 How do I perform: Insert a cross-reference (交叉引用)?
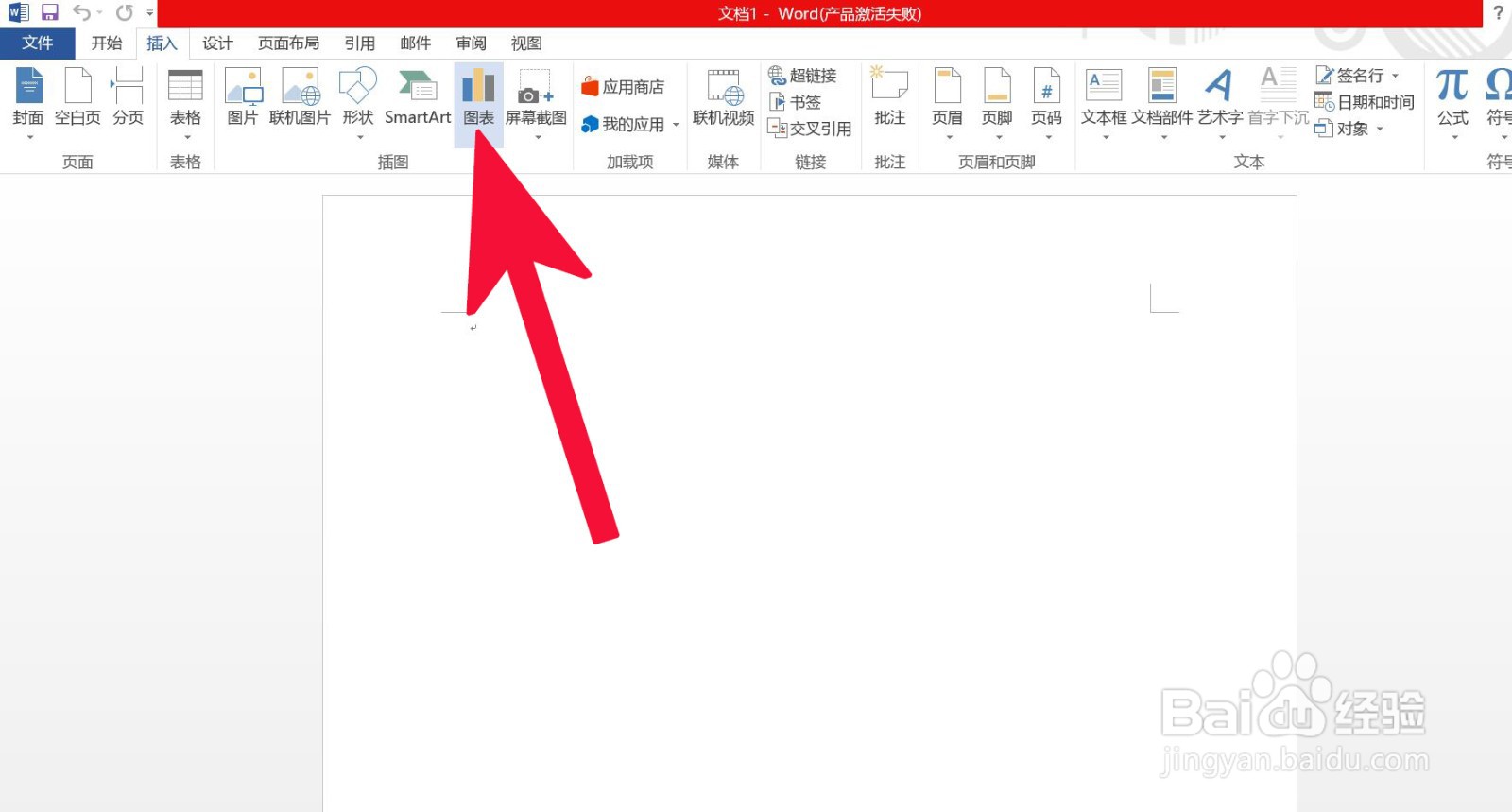[810, 129]
